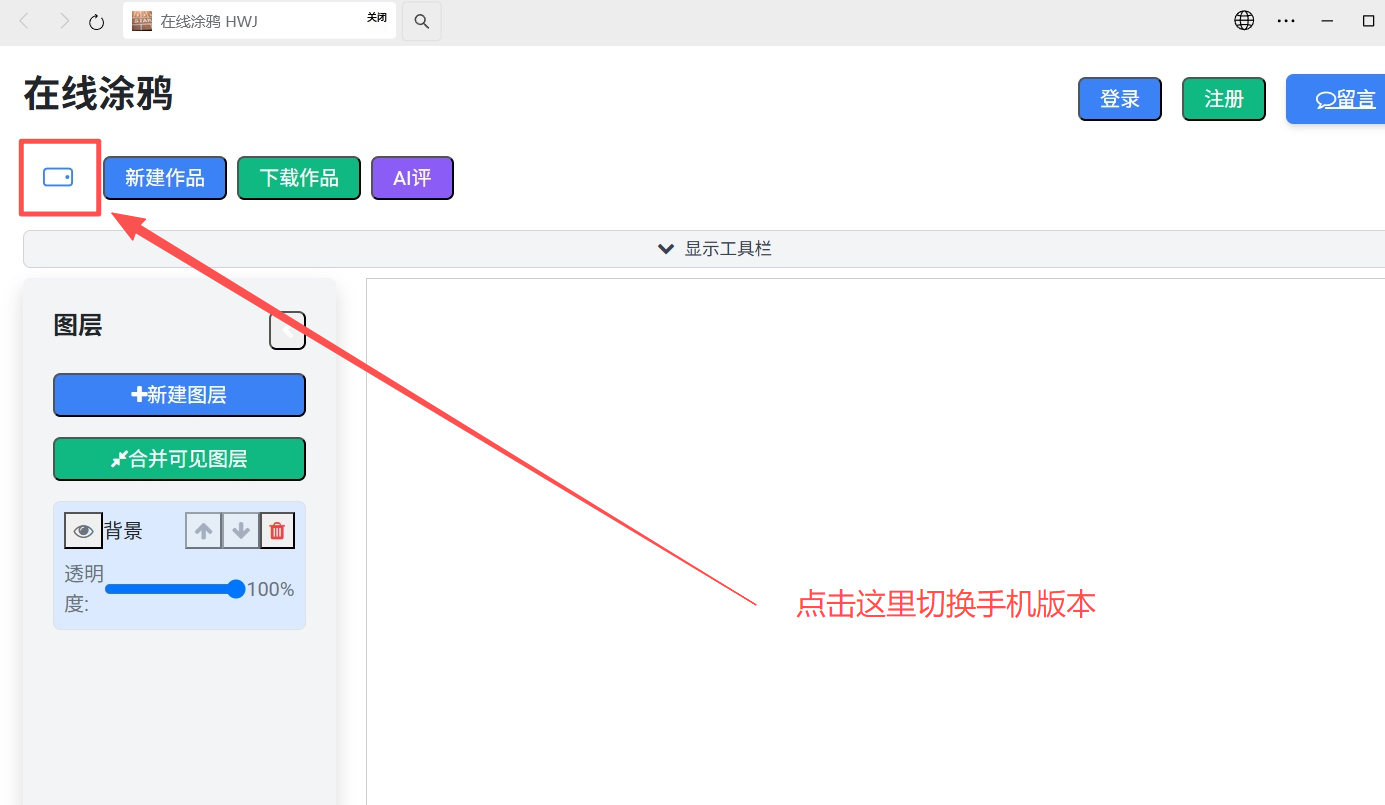
Task: Adjust the 背景 layer opacity slider
Action: (x=175, y=589)
